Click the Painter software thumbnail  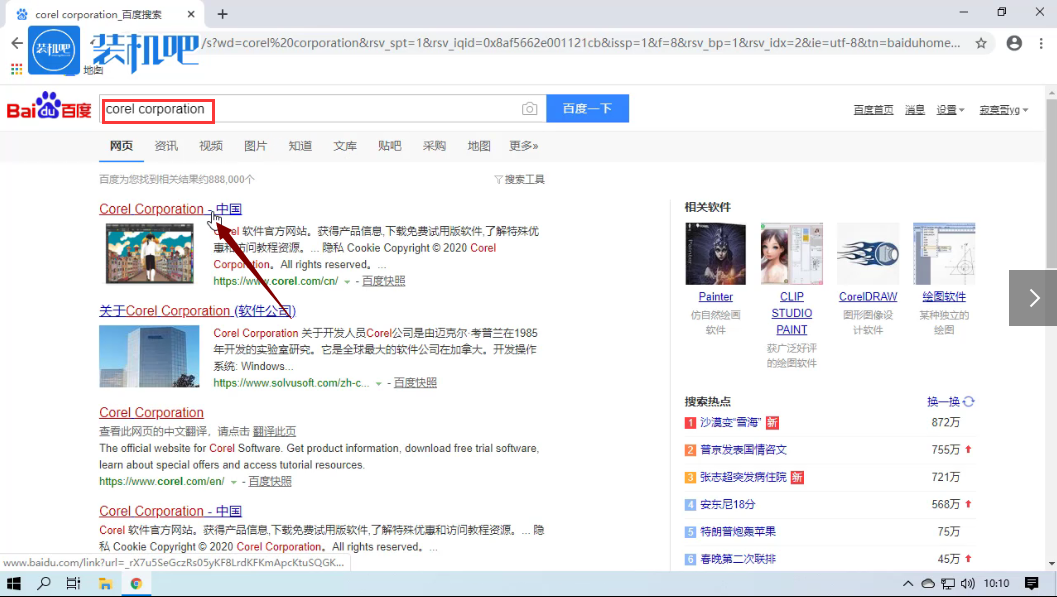click(715, 252)
